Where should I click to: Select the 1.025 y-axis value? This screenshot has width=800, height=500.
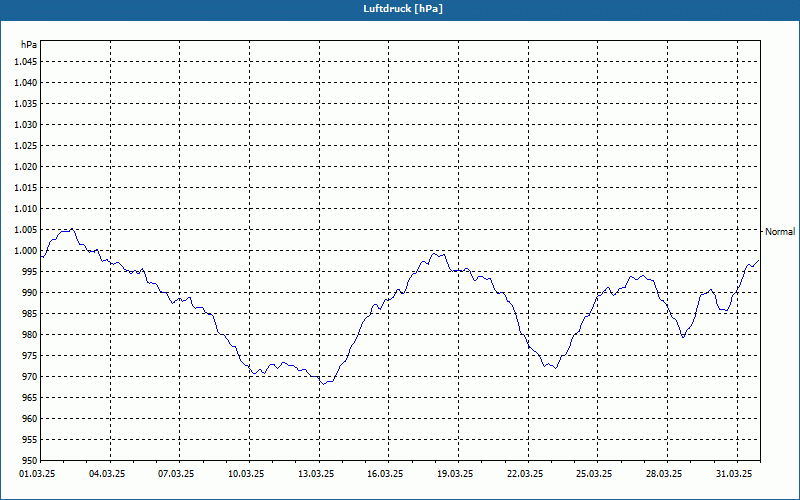coord(26,145)
